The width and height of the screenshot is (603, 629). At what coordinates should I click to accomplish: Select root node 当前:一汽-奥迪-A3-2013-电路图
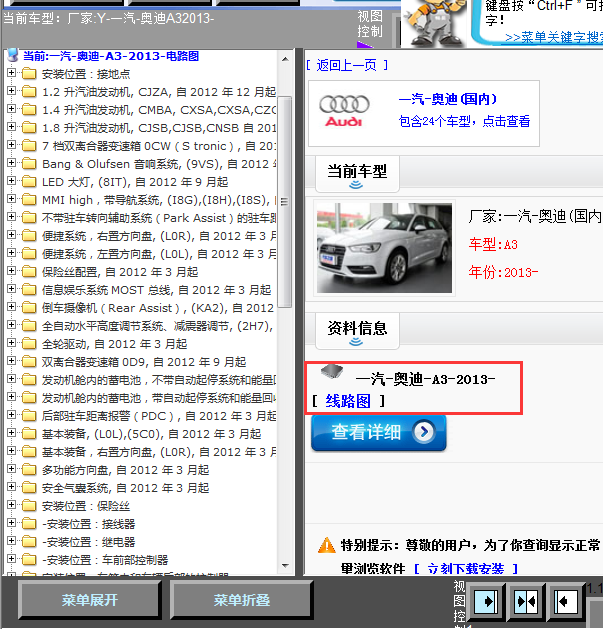coord(111,56)
